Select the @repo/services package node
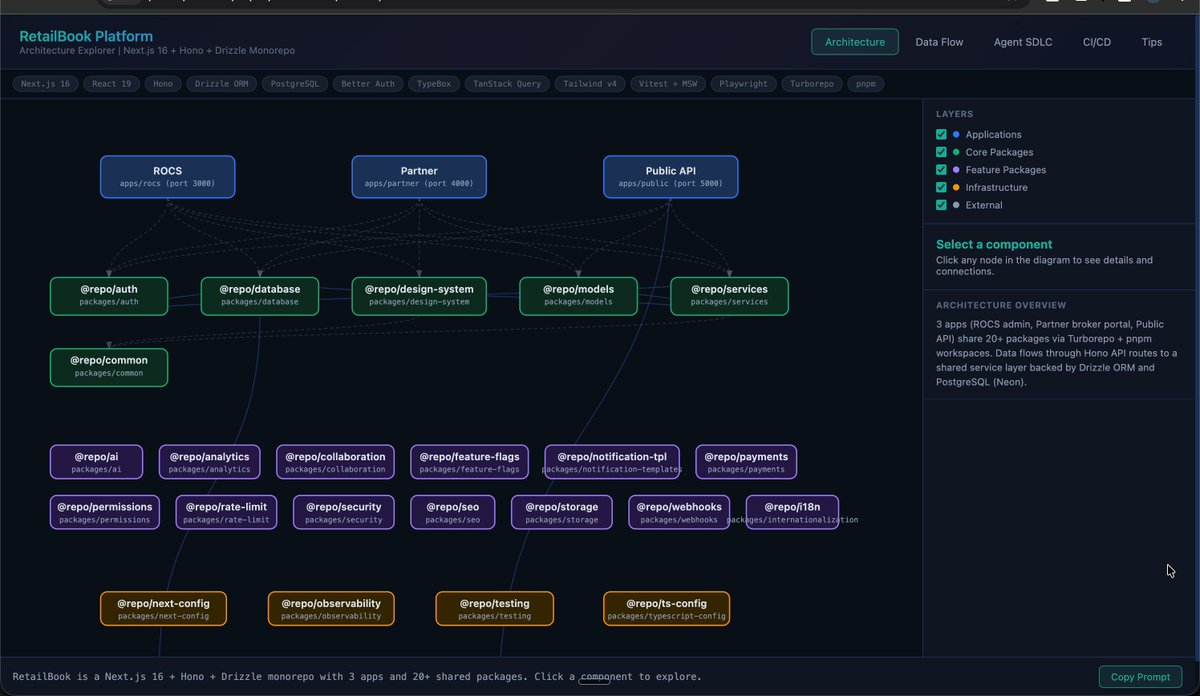1200x696 pixels. 729,295
